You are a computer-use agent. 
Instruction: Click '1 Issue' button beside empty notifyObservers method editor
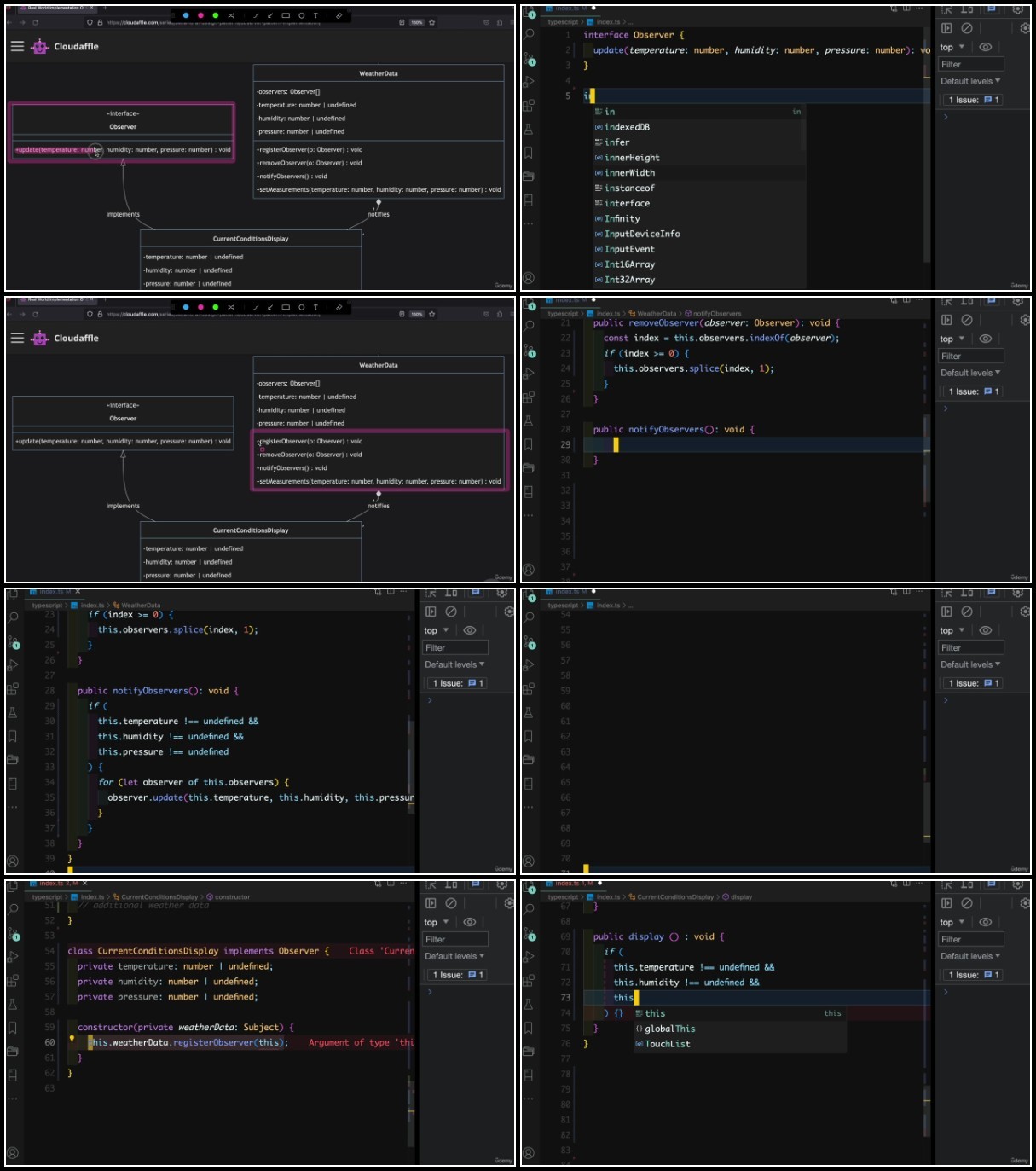pos(973,391)
